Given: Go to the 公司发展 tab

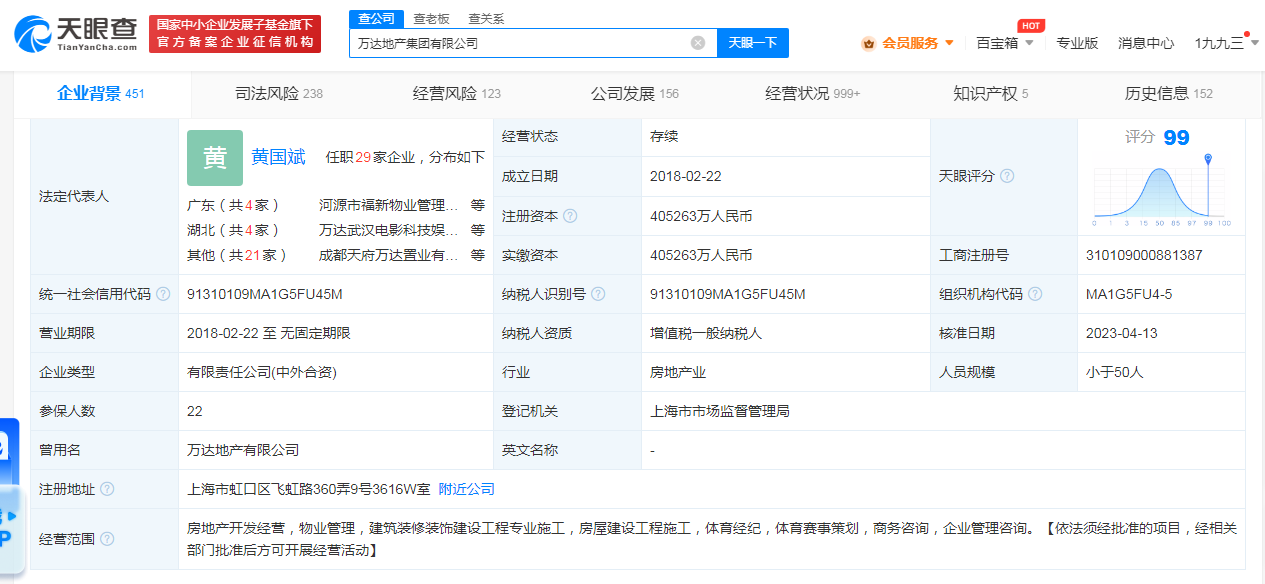Looking at the screenshot, I should pos(635,94).
